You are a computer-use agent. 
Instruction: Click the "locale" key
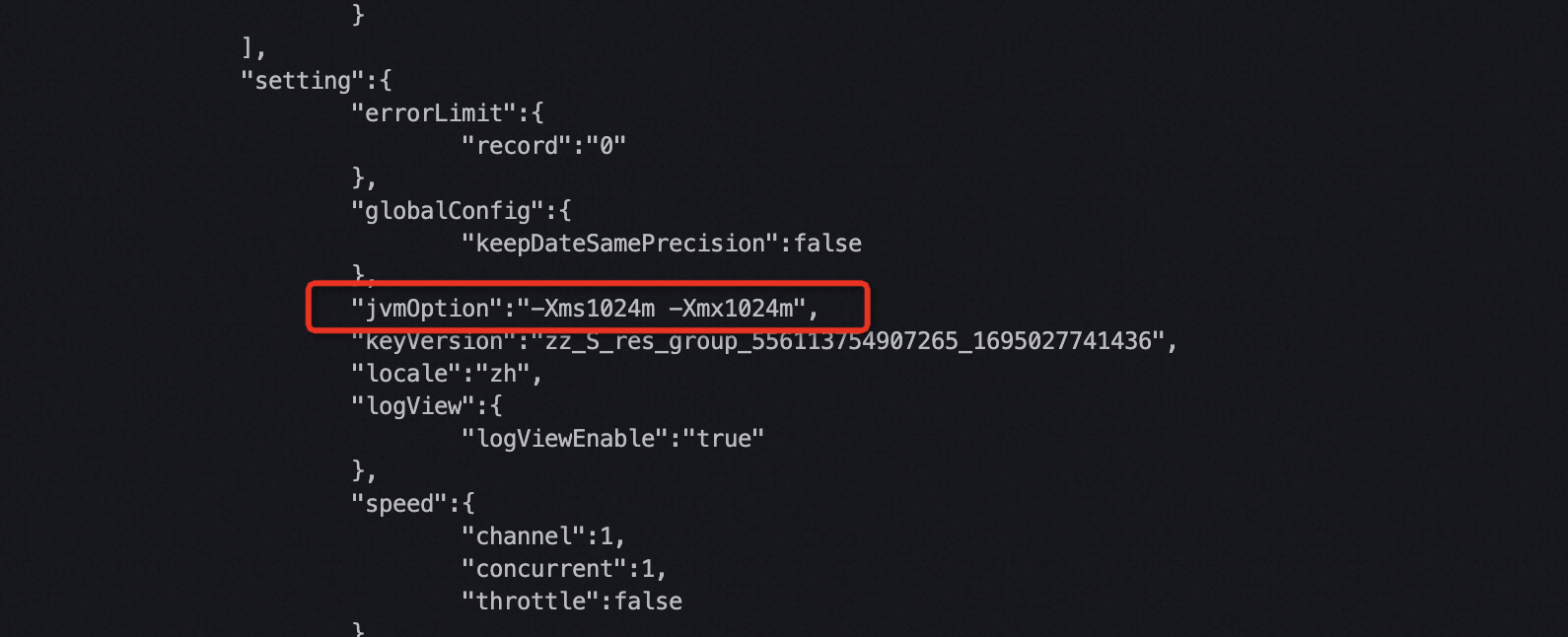click(406, 374)
